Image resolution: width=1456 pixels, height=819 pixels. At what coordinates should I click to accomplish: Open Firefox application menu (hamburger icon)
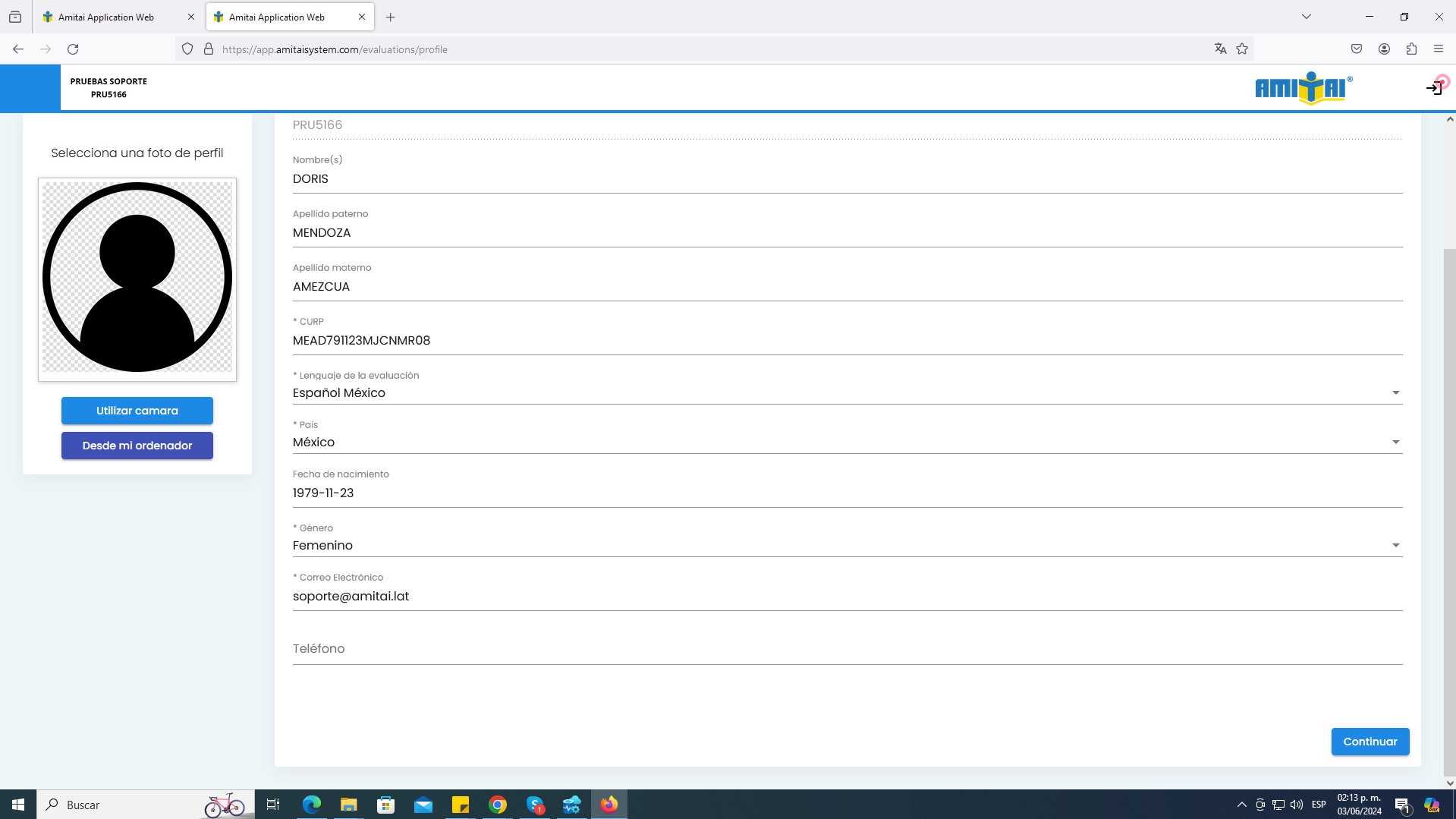click(x=1439, y=49)
